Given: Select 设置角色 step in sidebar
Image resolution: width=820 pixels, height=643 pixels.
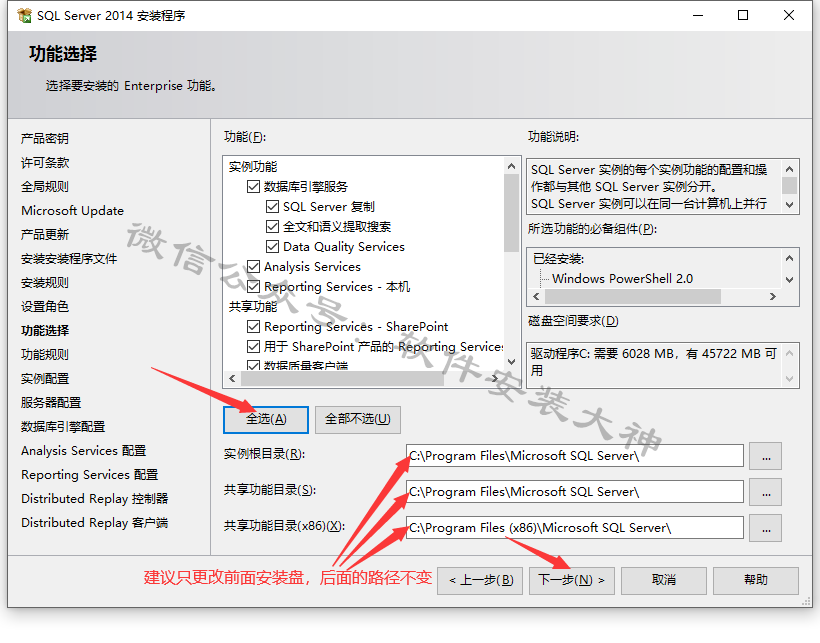Looking at the screenshot, I should click(x=45, y=307).
